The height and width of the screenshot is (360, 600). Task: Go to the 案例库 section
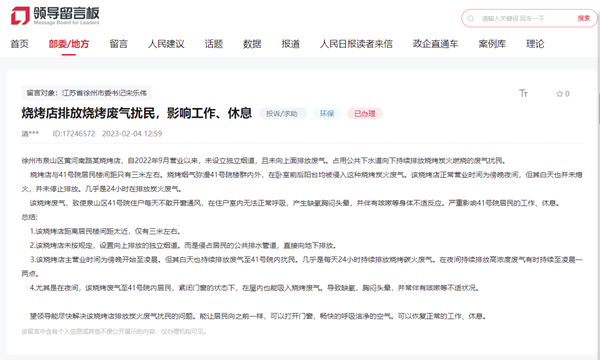tap(492, 44)
